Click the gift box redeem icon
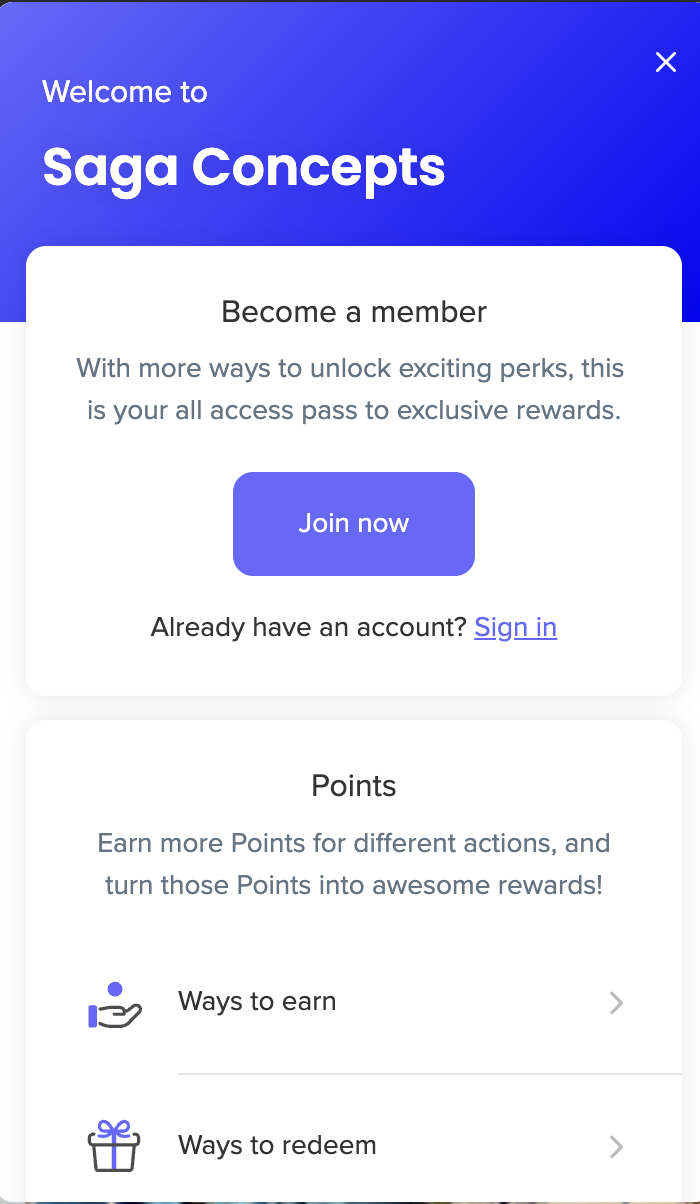 [113, 1147]
